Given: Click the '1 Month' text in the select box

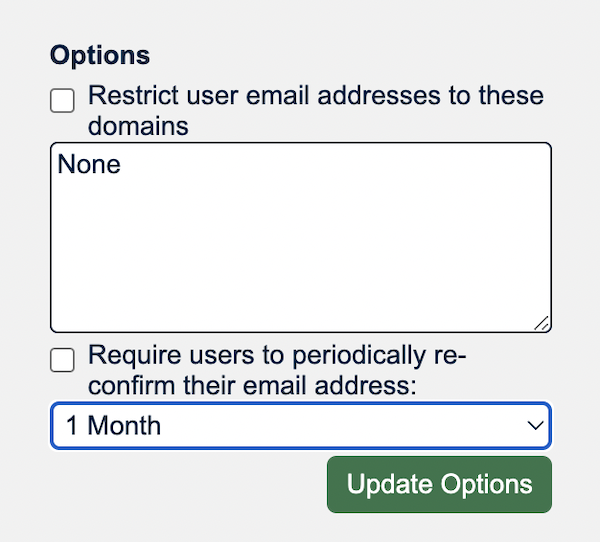Looking at the screenshot, I should (x=113, y=426).
